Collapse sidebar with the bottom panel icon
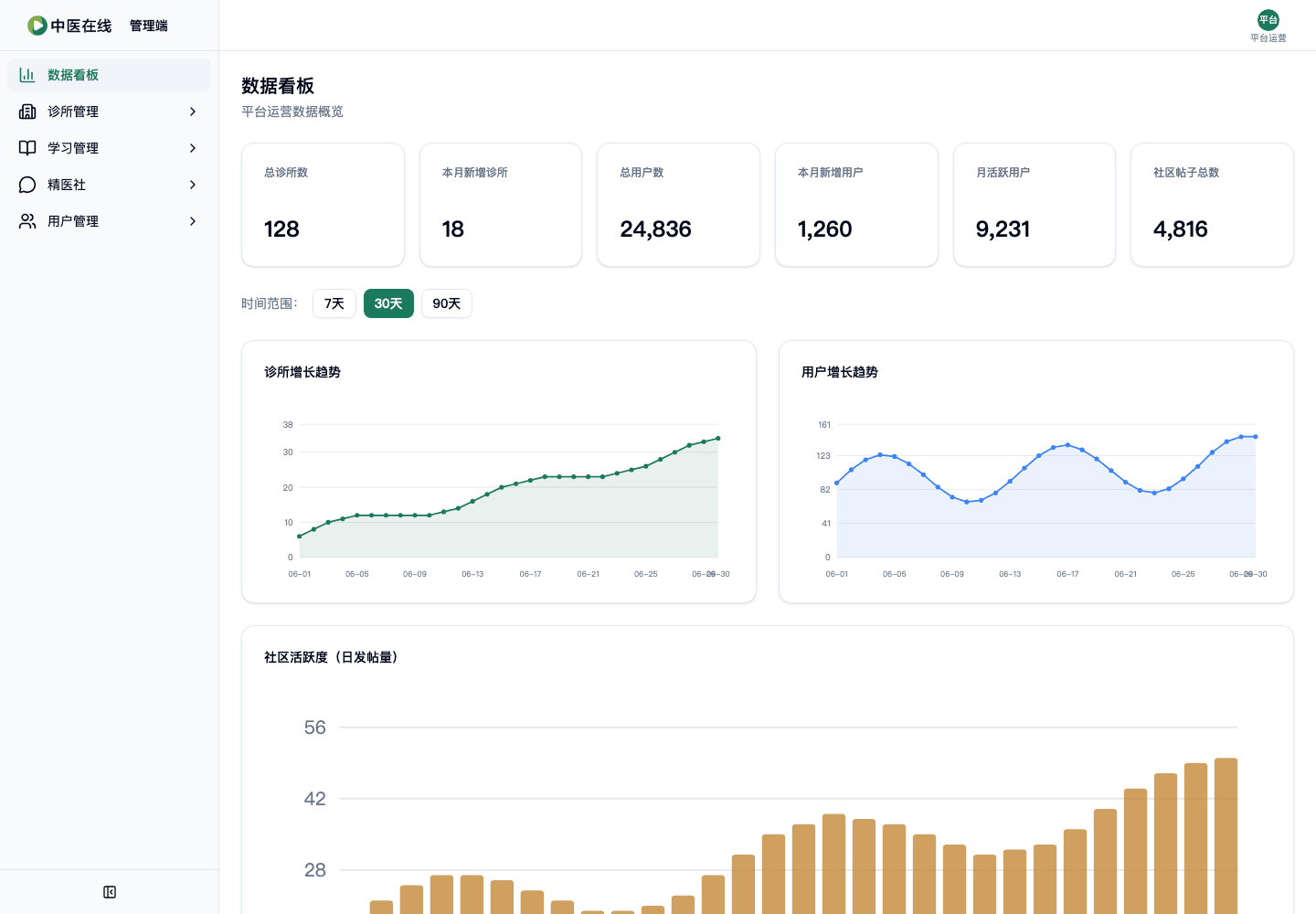Screen dimensions: 1316x914 tap(110, 892)
